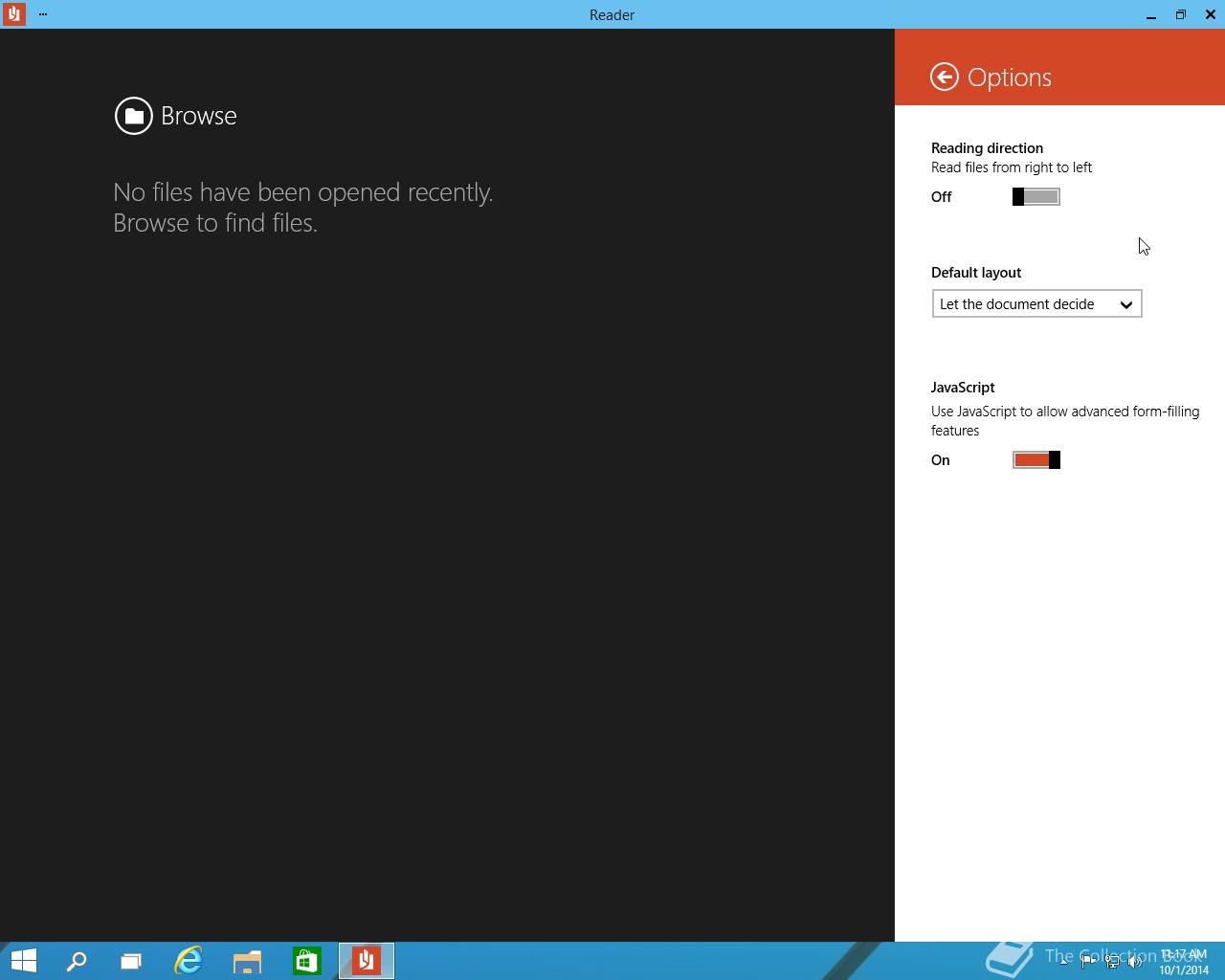Open Task View on the taskbar
This screenshot has width=1225, height=980.
click(131, 961)
